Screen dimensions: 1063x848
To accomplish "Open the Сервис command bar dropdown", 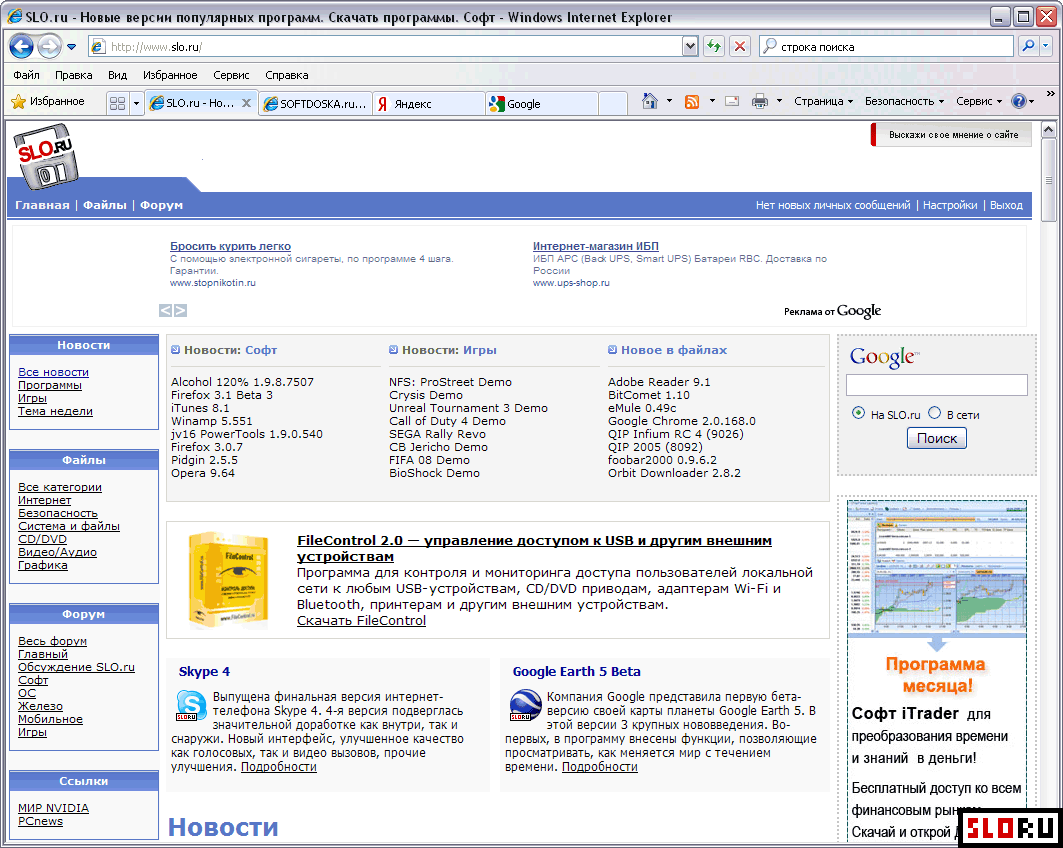I will [979, 101].
